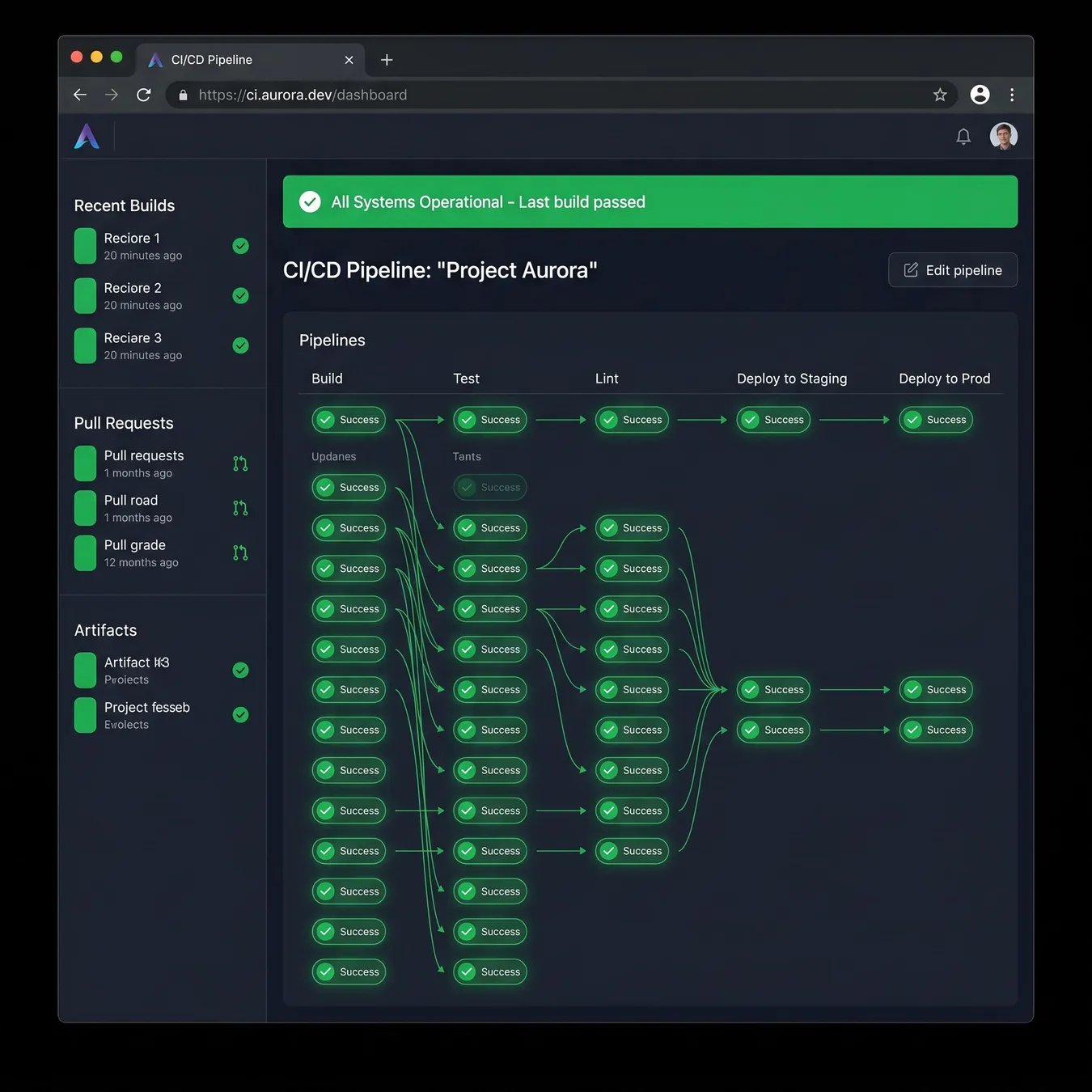The width and height of the screenshot is (1092, 1092).
Task: Click the top Test stage Success badge
Action: pyautogui.click(x=490, y=420)
